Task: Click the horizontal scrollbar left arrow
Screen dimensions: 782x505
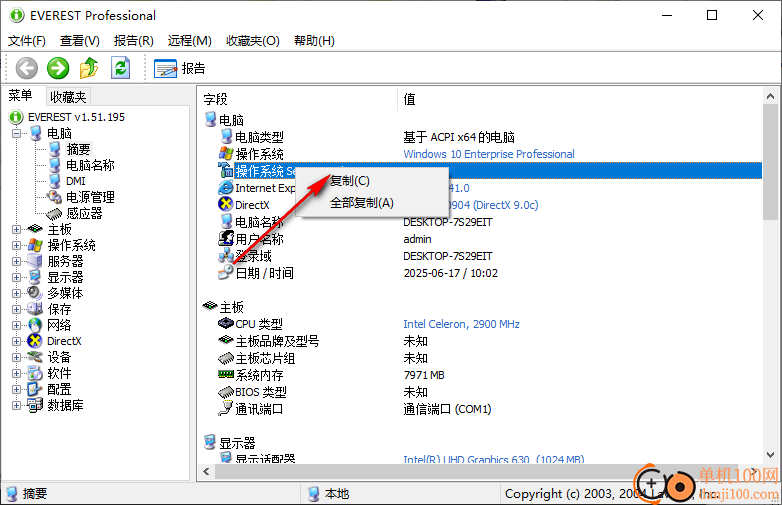Action: pos(207,471)
